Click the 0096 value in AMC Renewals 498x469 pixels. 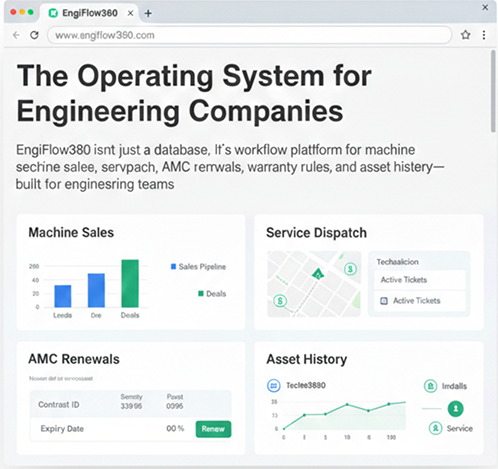[175, 406]
